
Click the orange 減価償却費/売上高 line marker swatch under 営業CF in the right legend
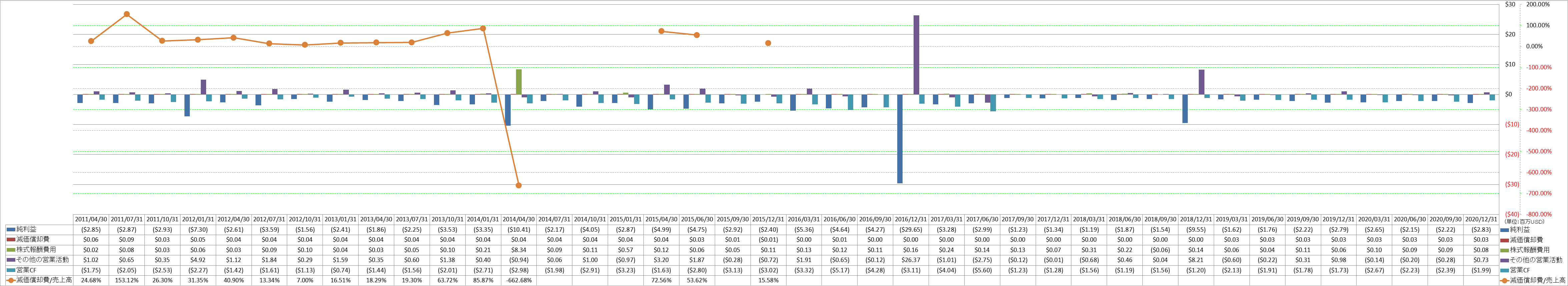pyautogui.click(x=1505, y=281)
